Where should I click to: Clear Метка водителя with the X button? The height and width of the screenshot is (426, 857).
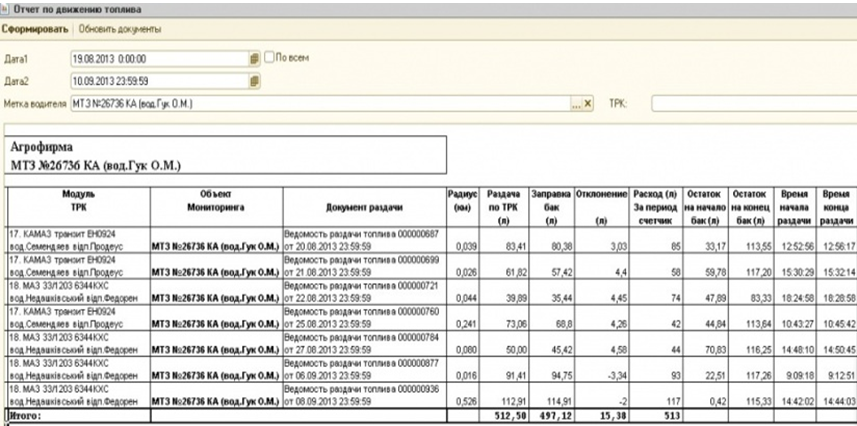588,103
